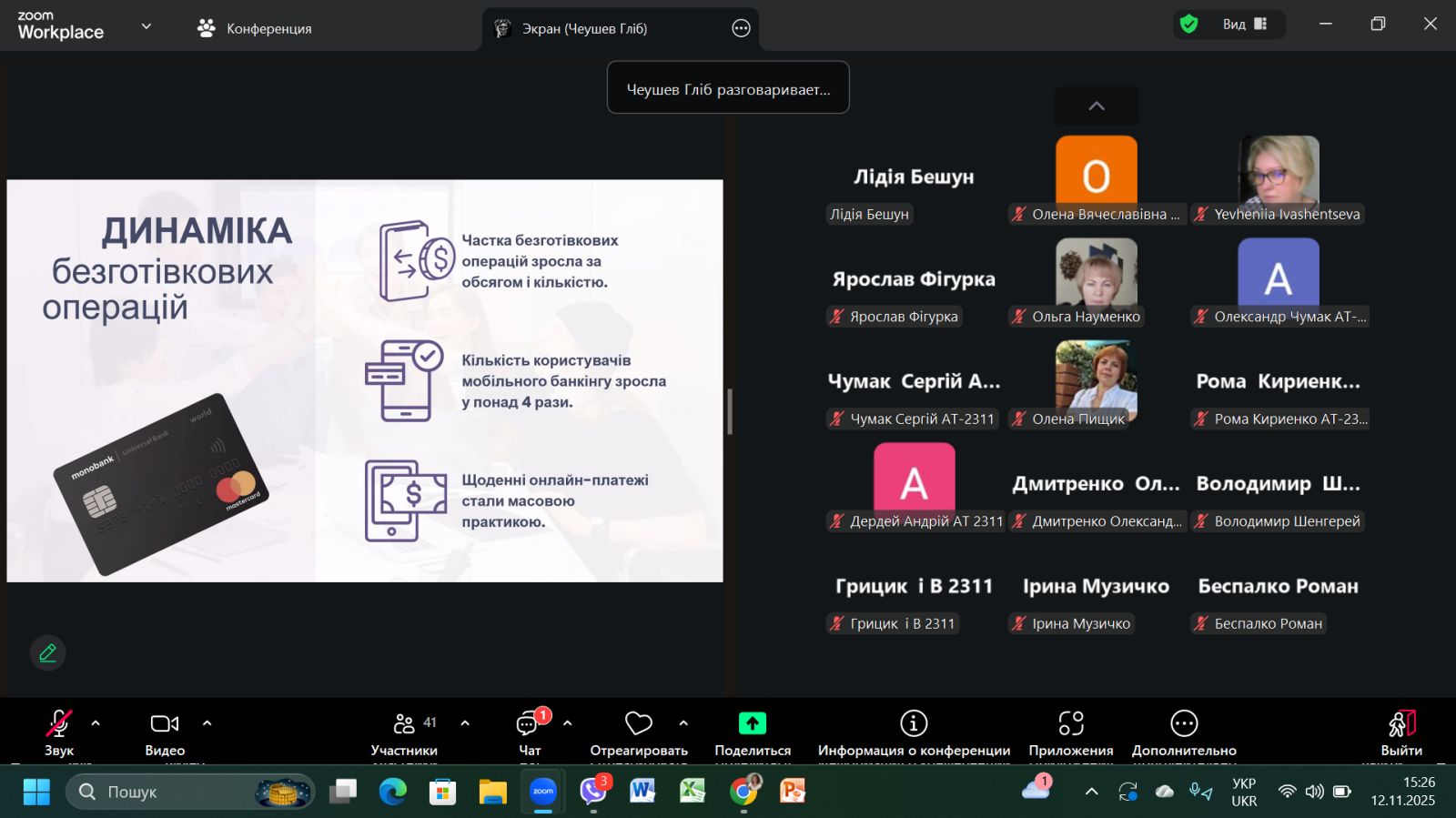Screen dimensions: 1456x818
Task: Click the More options ellipsis in toolbar
Action: click(x=1183, y=723)
